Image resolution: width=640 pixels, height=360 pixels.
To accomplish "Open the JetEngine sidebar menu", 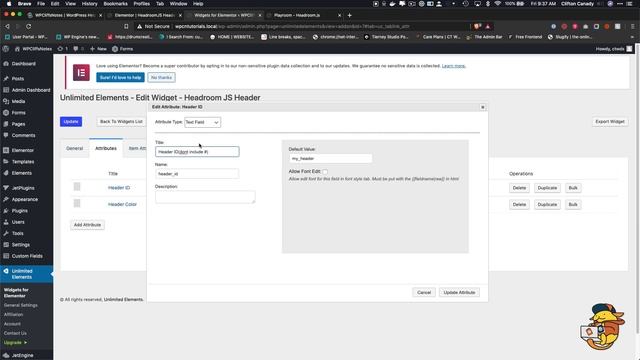I will [22, 356].
